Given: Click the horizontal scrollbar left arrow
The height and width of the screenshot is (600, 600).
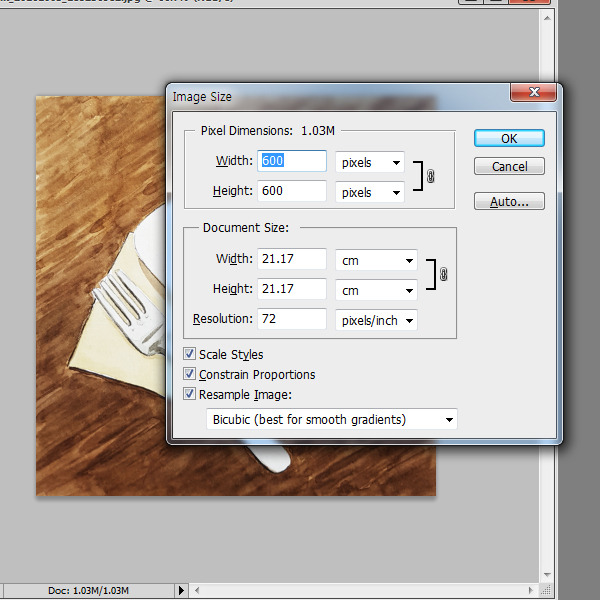Looking at the screenshot, I should point(197,590).
